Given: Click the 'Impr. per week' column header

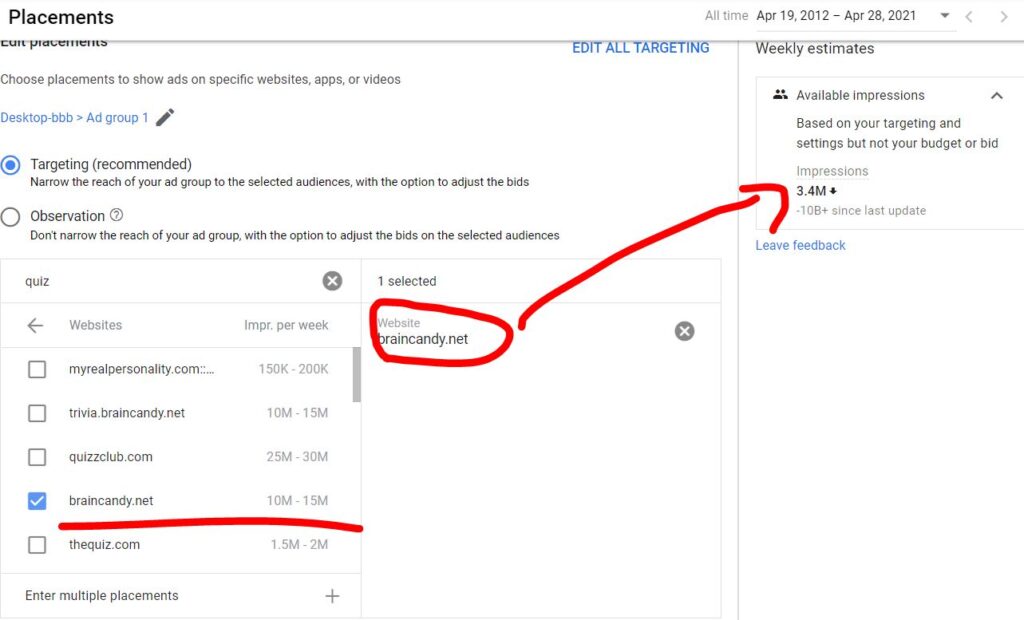Looking at the screenshot, I should click(286, 325).
